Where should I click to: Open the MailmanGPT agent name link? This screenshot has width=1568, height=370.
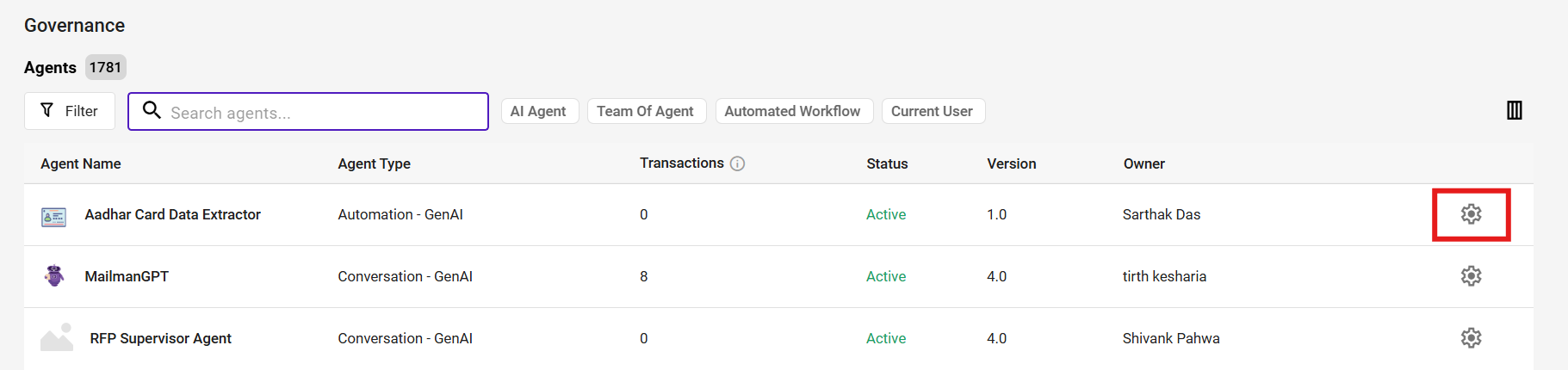coord(127,276)
